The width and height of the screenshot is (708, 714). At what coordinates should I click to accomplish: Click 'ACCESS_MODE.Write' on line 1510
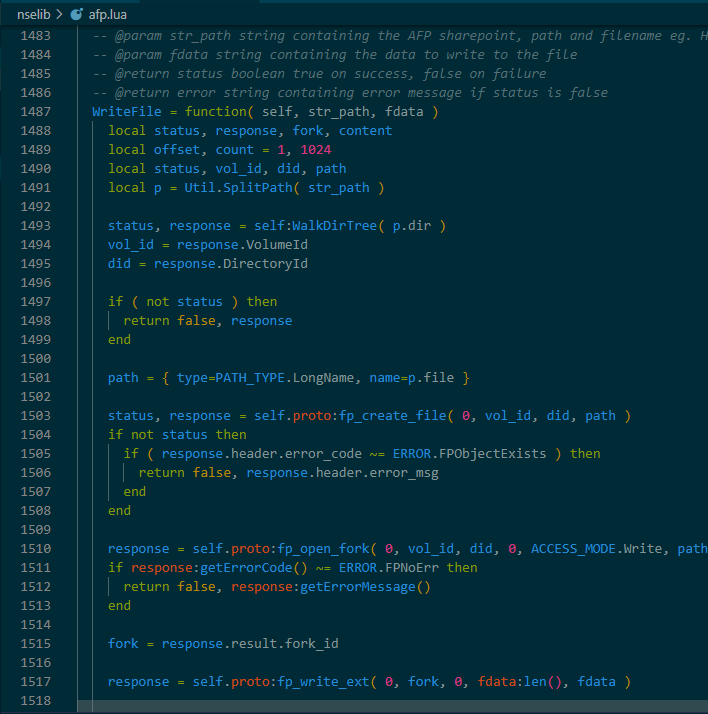coord(596,549)
